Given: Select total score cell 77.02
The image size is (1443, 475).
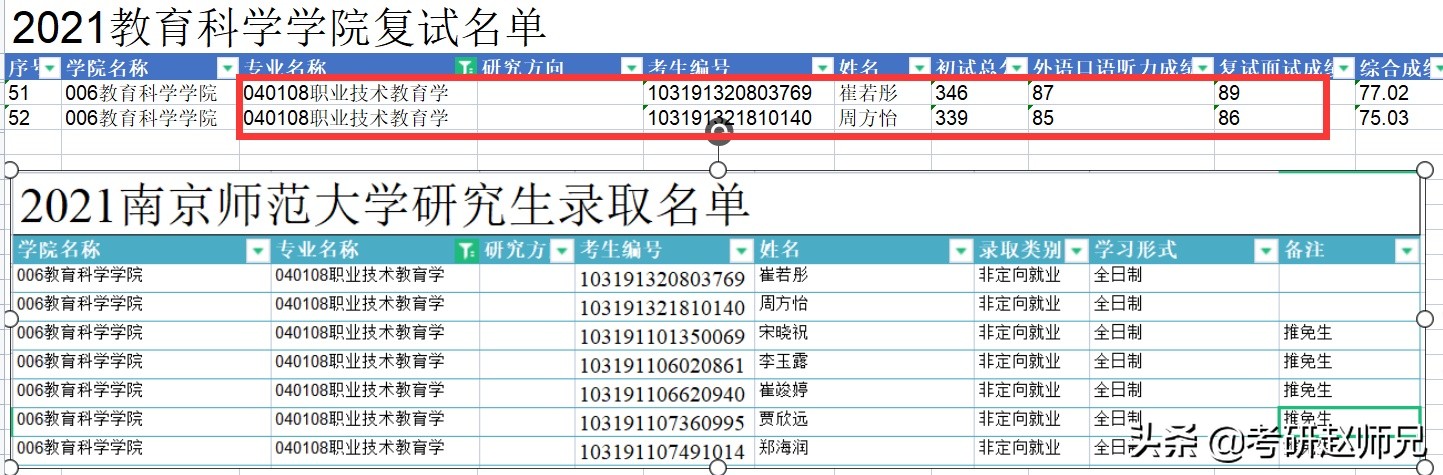Looking at the screenshot, I should (x=1400, y=94).
